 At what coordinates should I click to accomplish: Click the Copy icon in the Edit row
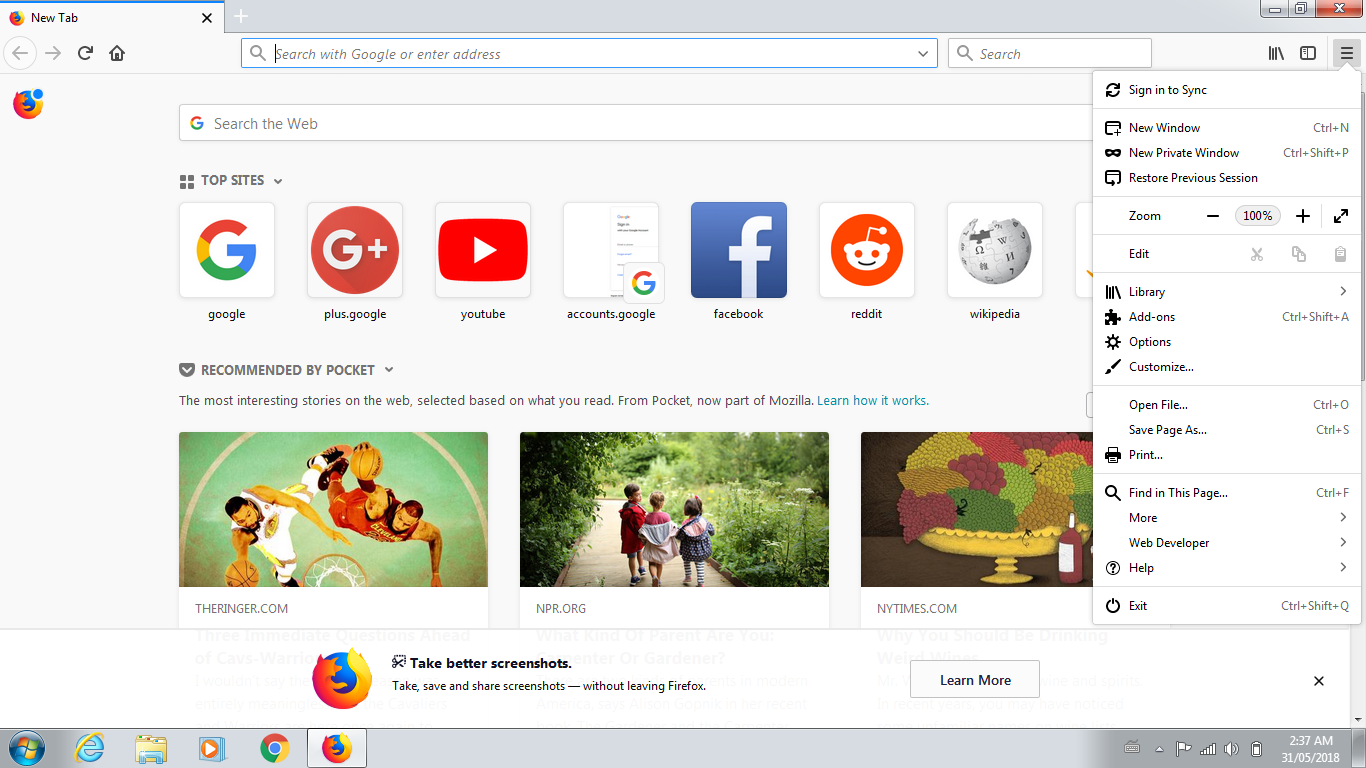click(x=1299, y=254)
